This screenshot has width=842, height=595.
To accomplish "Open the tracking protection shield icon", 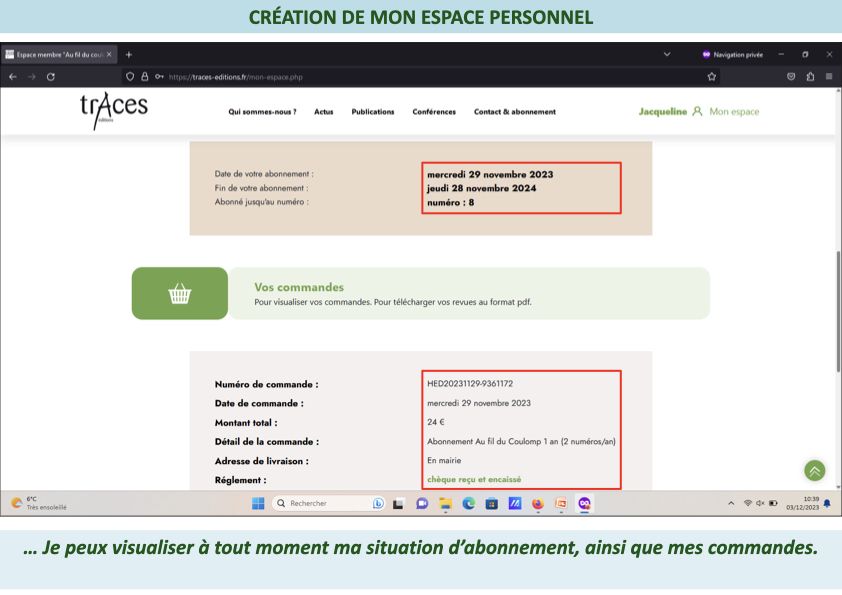I will pyautogui.click(x=130, y=77).
